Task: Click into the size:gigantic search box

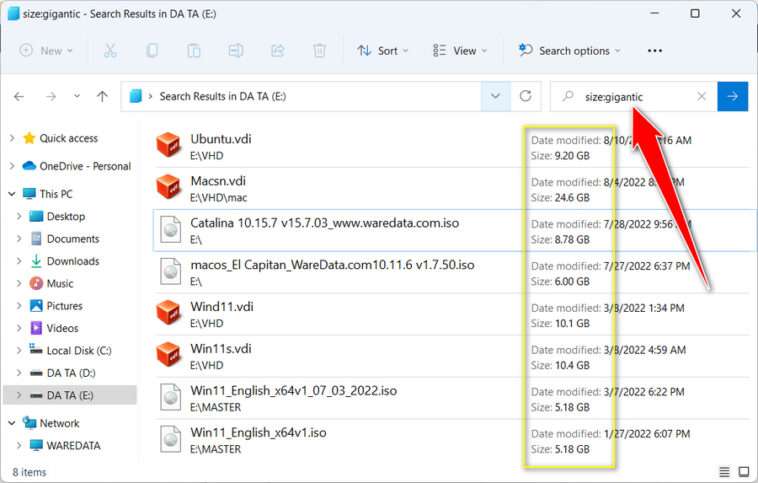Action: pyautogui.click(x=634, y=97)
